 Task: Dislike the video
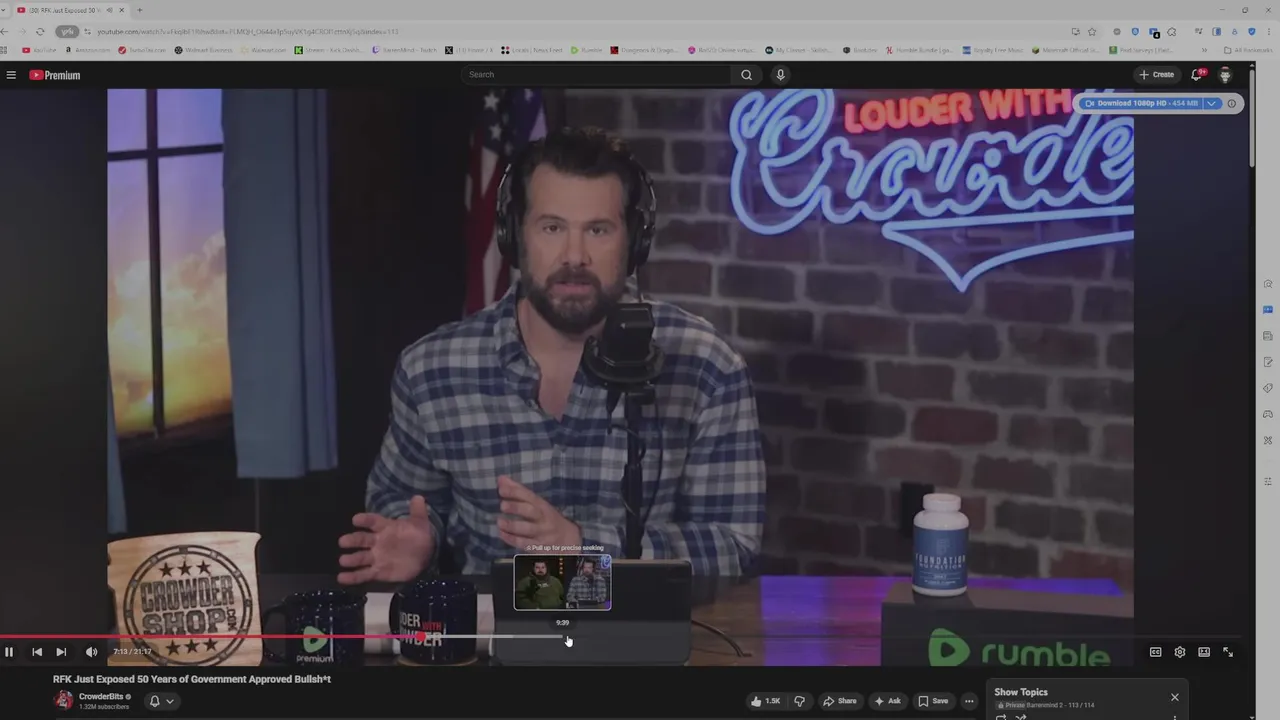tap(799, 701)
